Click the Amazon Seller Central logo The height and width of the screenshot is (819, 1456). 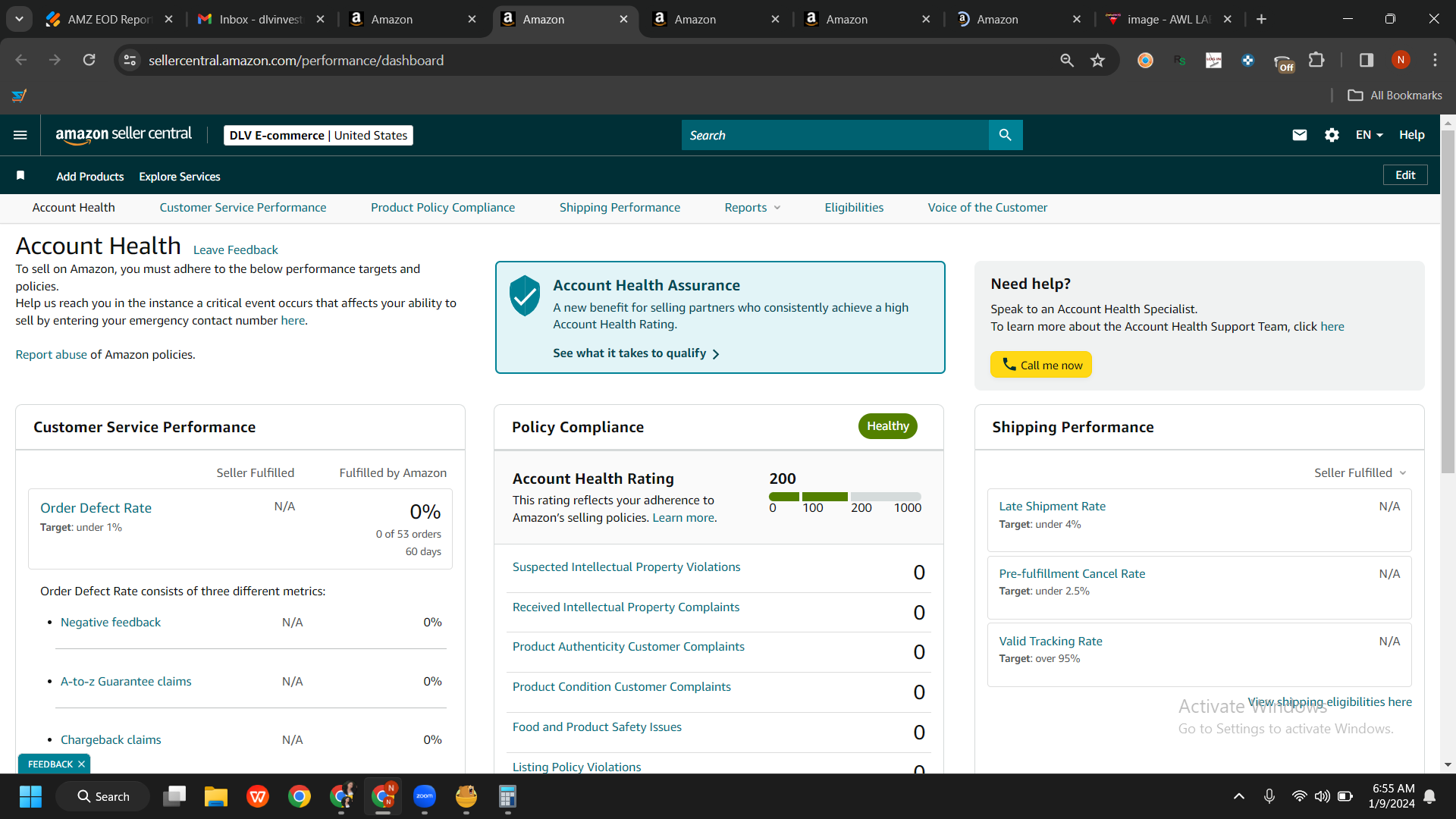(124, 135)
